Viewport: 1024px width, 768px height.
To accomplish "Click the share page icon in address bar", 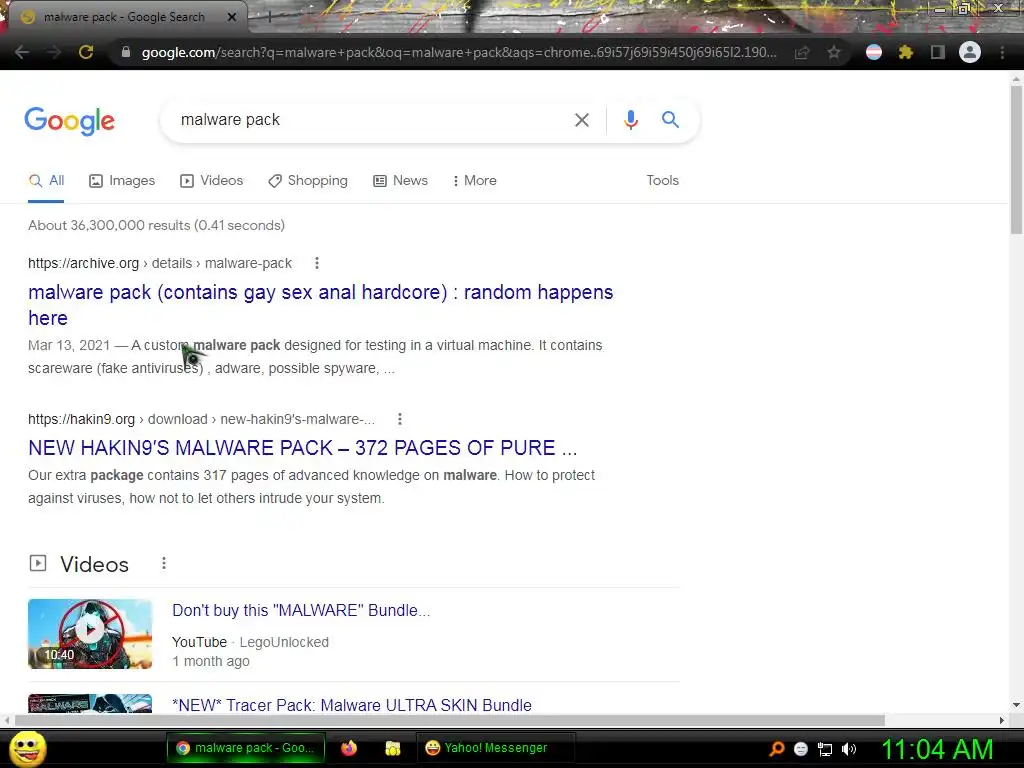I will 802,52.
